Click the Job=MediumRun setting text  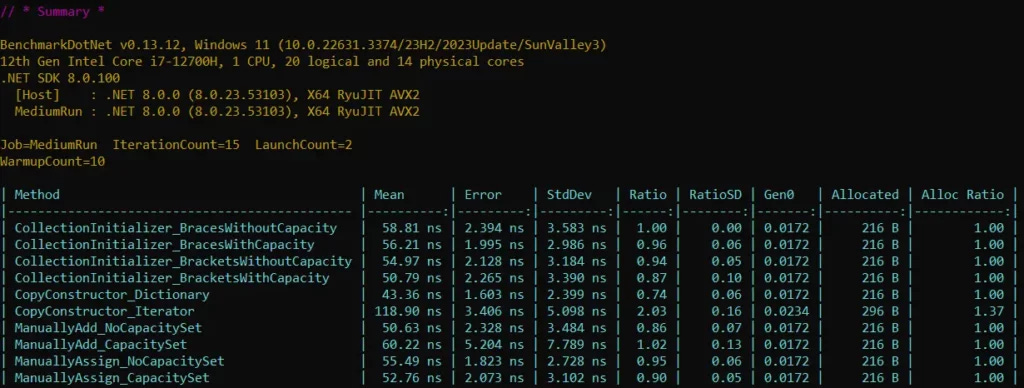click(48, 145)
